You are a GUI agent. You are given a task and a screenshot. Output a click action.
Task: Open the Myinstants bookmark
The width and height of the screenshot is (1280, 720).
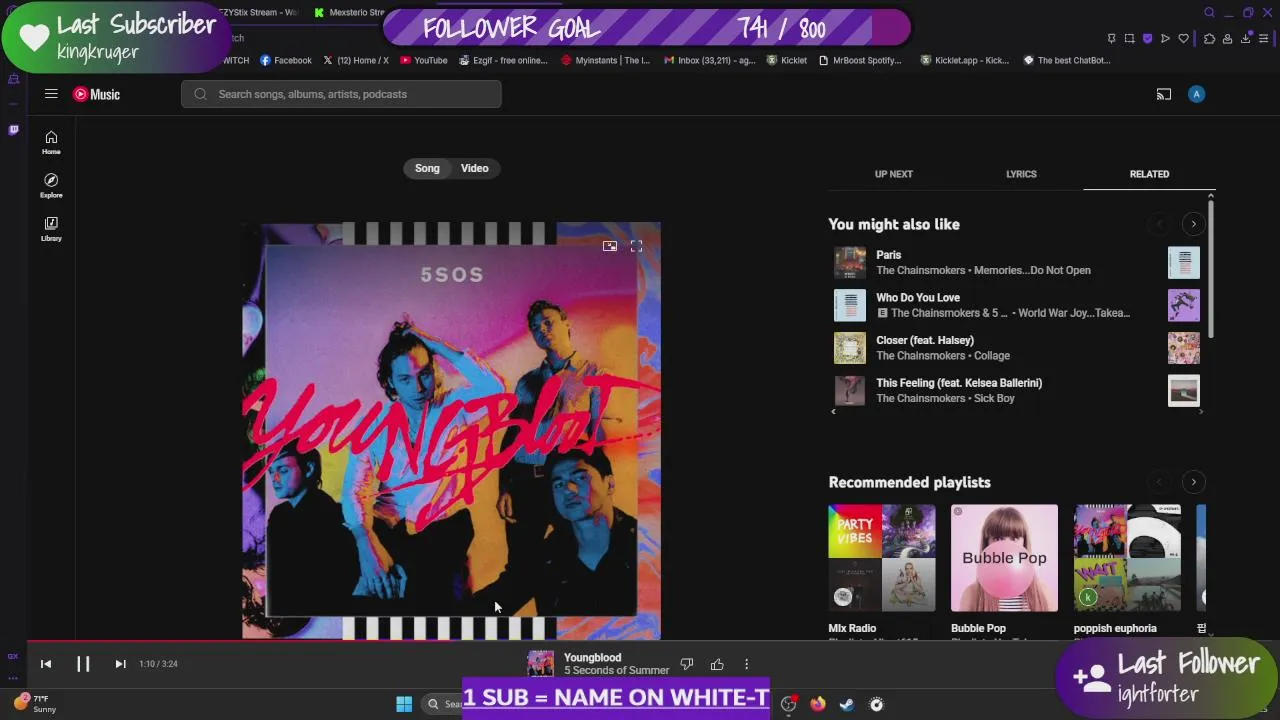[x=606, y=60]
